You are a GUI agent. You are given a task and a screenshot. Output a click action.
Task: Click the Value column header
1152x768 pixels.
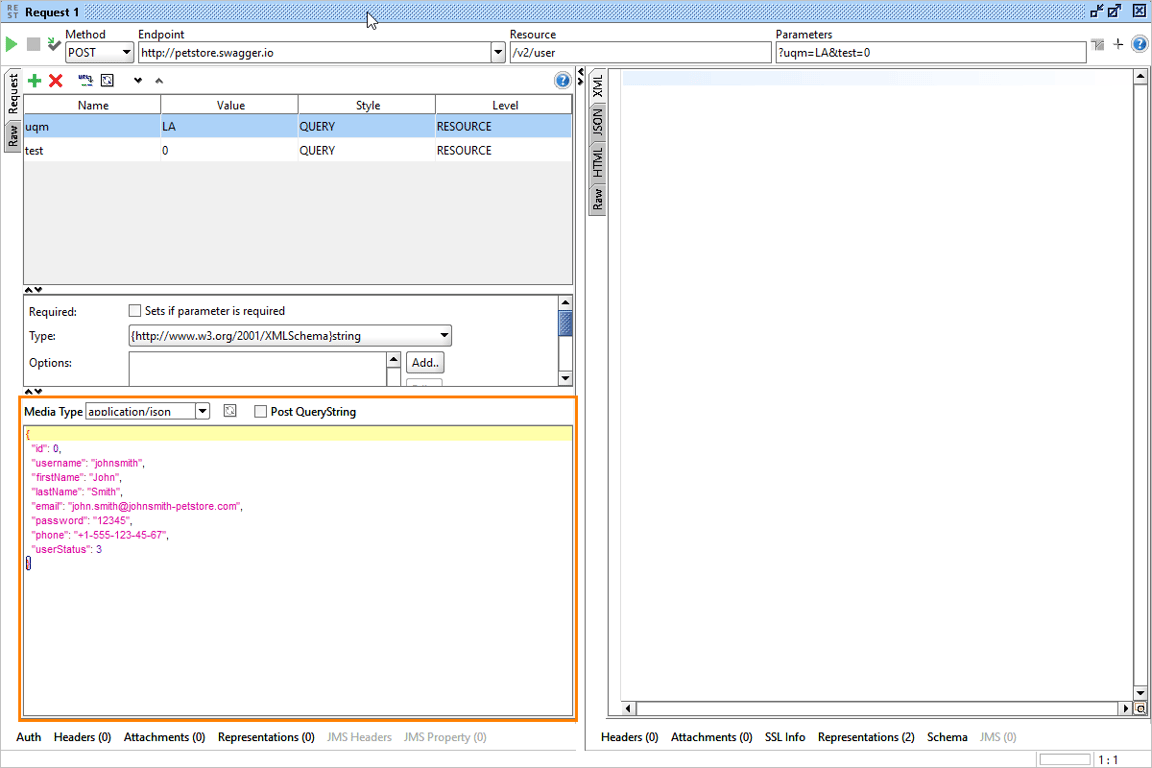point(230,105)
